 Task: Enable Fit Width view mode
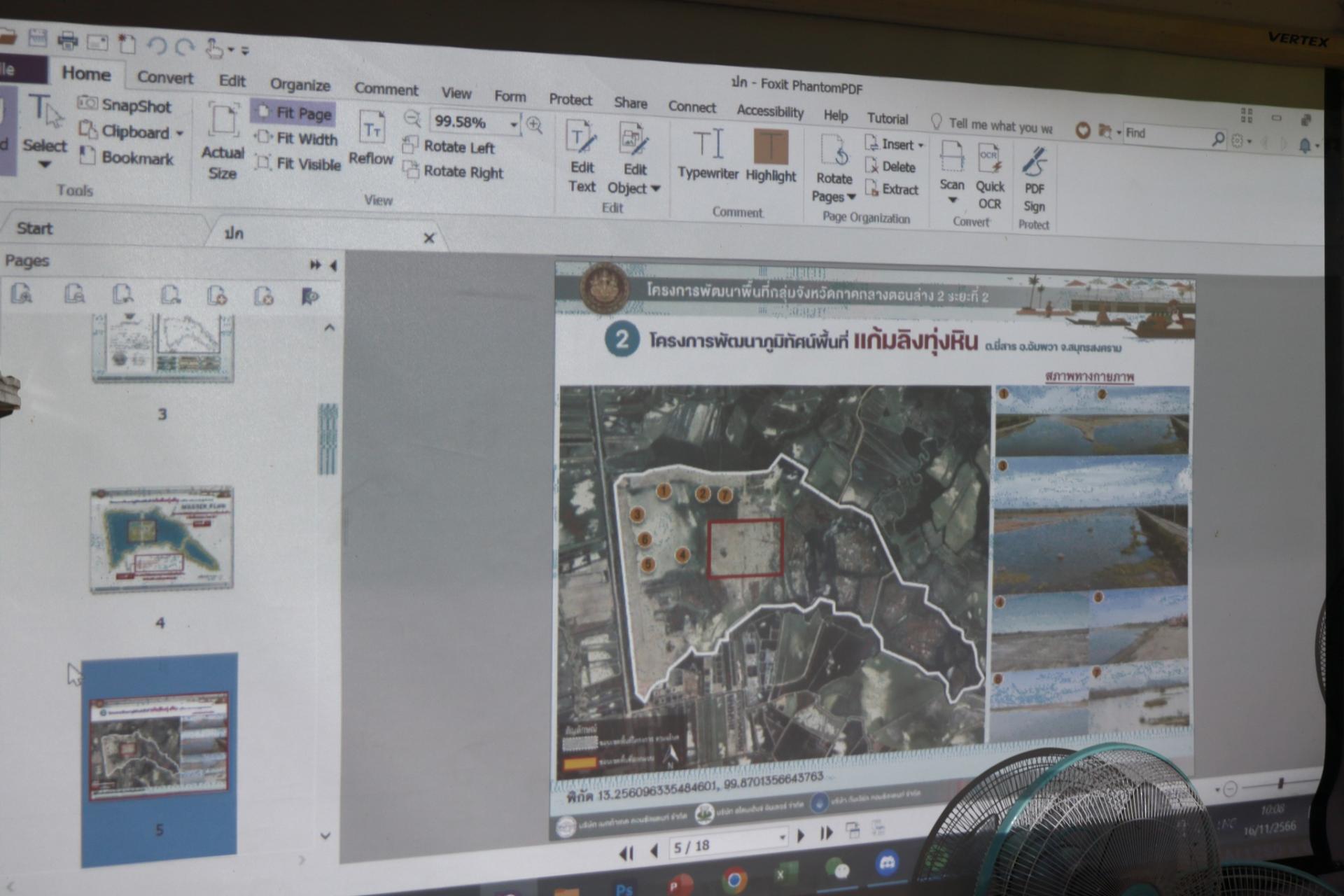click(x=297, y=138)
